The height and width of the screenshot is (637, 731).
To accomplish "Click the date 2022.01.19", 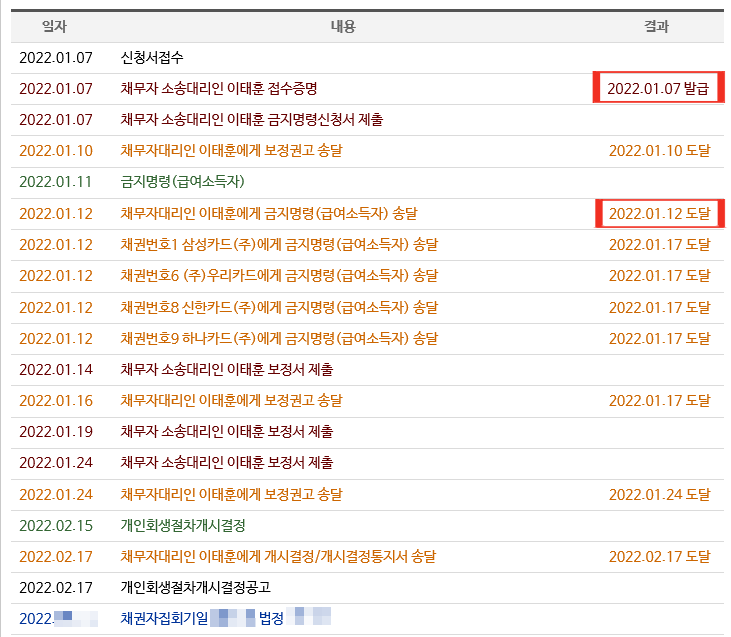I will pyautogui.click(x=56, y=432).
